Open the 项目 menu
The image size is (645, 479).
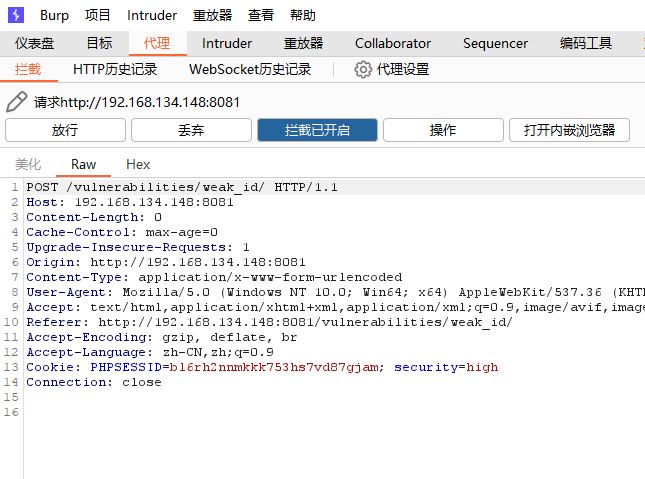click(97, 15)
